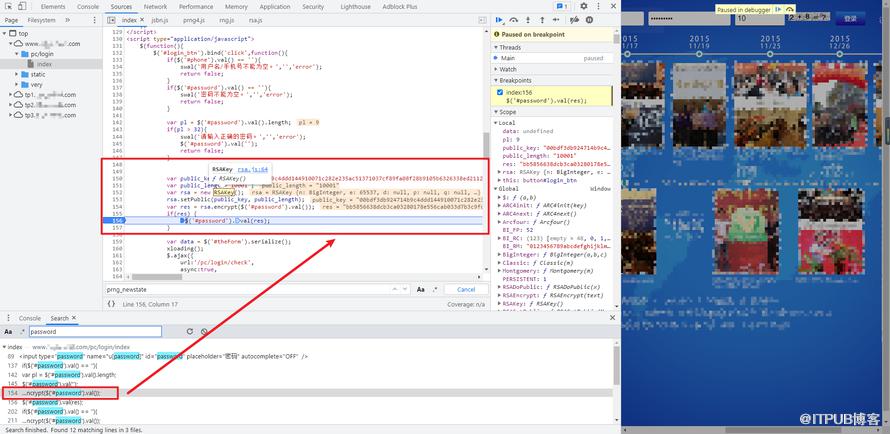Click the Step debugger icon
The height and width of the screenshot is (434, 890).
coord(556,20)
